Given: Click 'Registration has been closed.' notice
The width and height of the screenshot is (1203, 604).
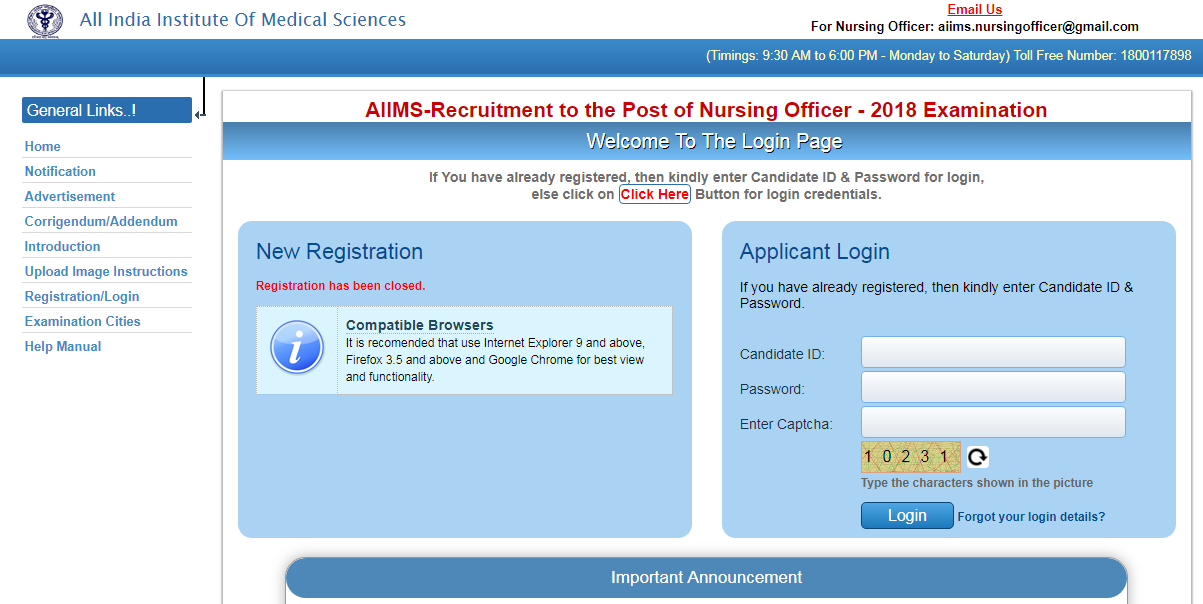Looking at the screenshot, I should point(341,286).
